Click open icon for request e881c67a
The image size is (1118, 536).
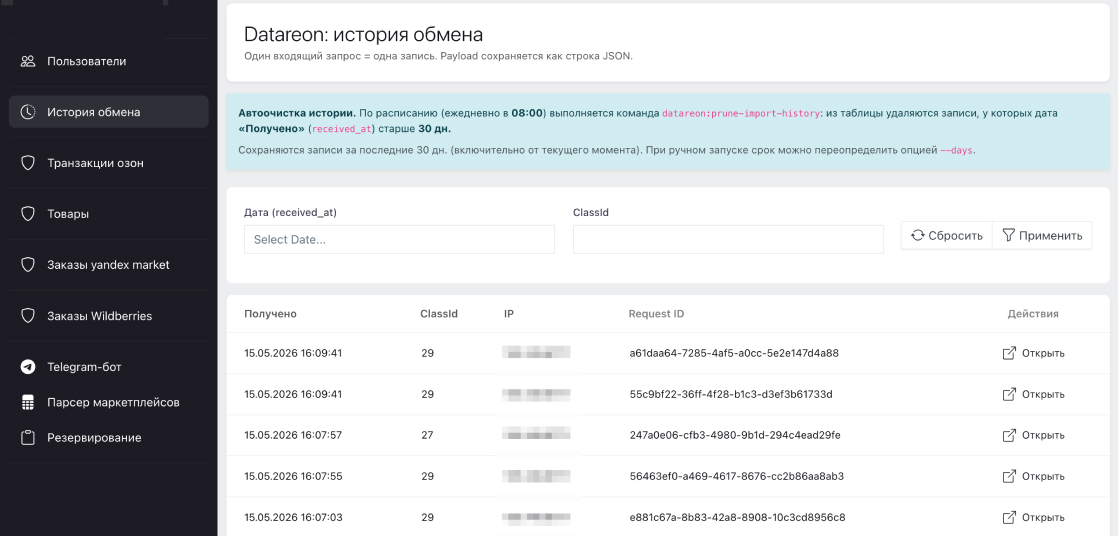click(x=1009, y=517)
